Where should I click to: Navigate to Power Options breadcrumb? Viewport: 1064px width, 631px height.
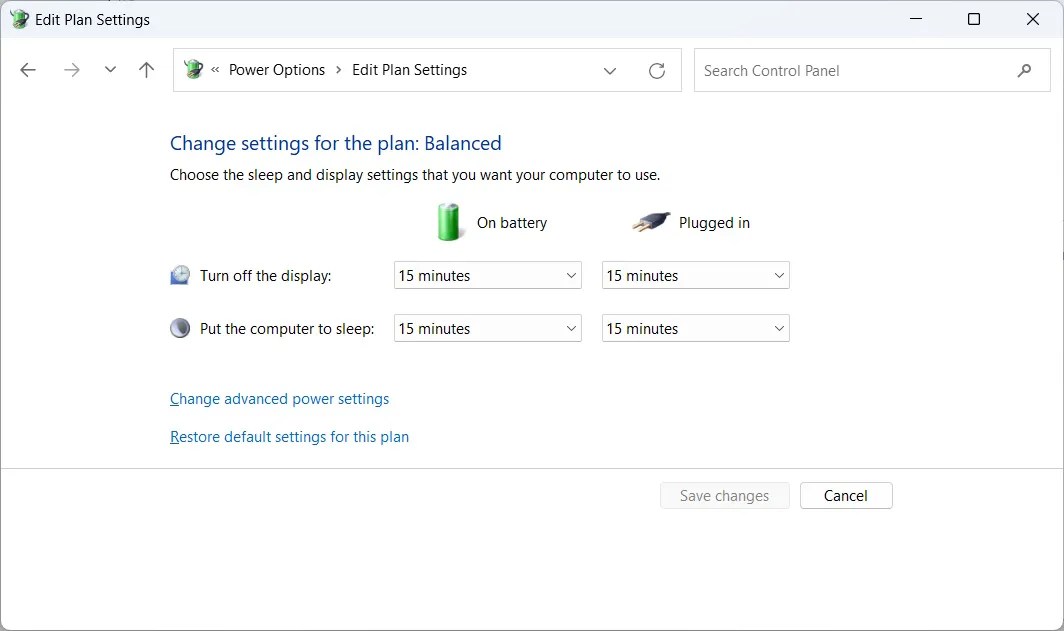[277, 69]
